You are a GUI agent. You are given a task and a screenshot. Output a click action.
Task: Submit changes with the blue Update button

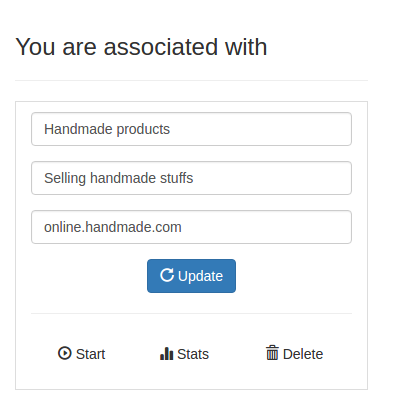click(191, 276)
